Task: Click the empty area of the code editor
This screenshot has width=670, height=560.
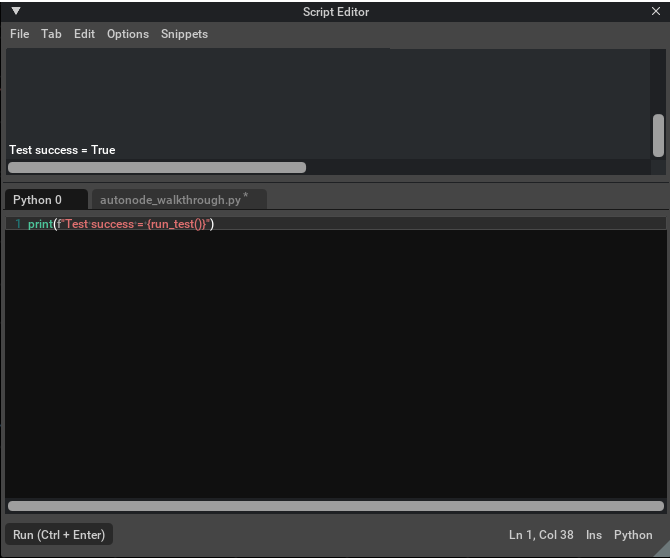Action: [x=335, y=370]
